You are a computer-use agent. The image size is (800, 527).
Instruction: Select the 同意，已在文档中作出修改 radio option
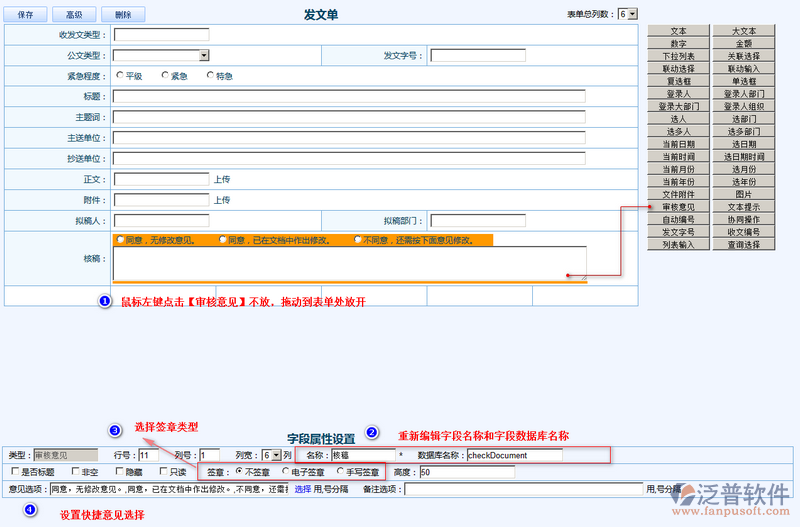pyautogui.click(x=222, y=239)
